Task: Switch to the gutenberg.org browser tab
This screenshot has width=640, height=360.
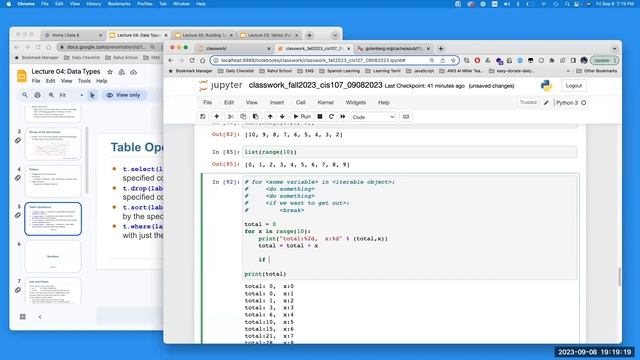Action: point(393,49)
